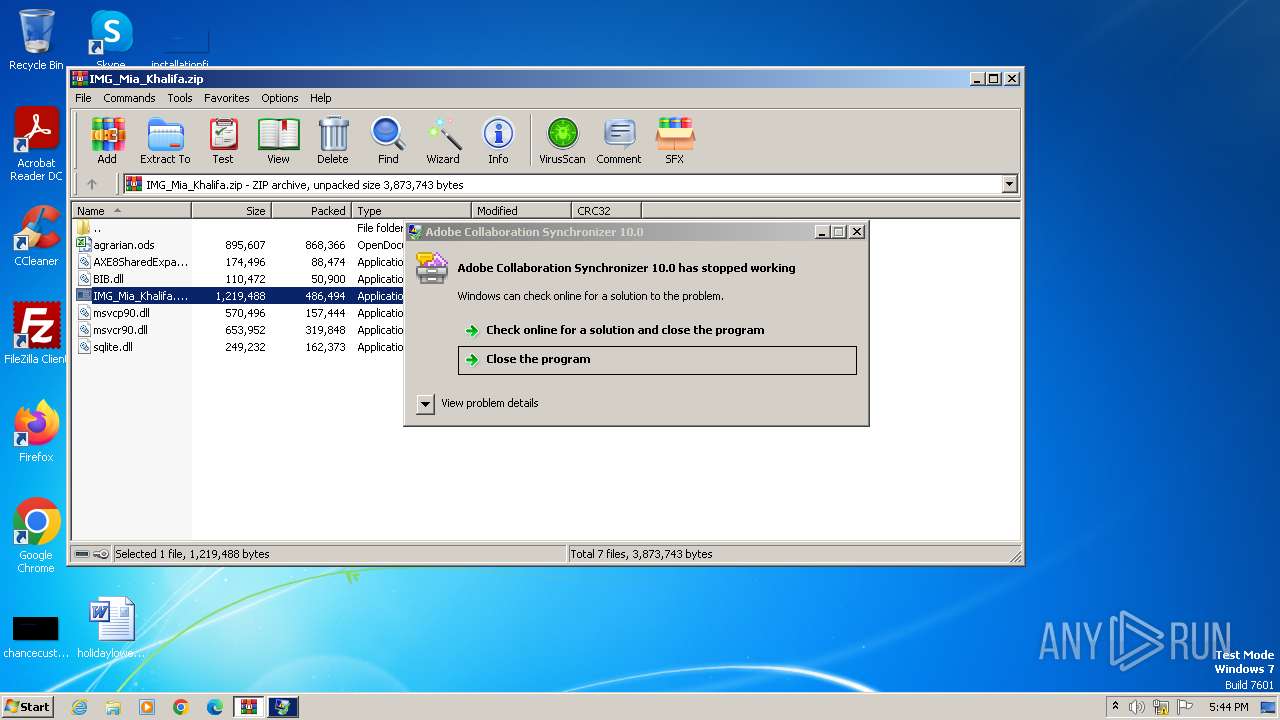Sort by Name column header
1280x720 pixels.
(132, 211)
